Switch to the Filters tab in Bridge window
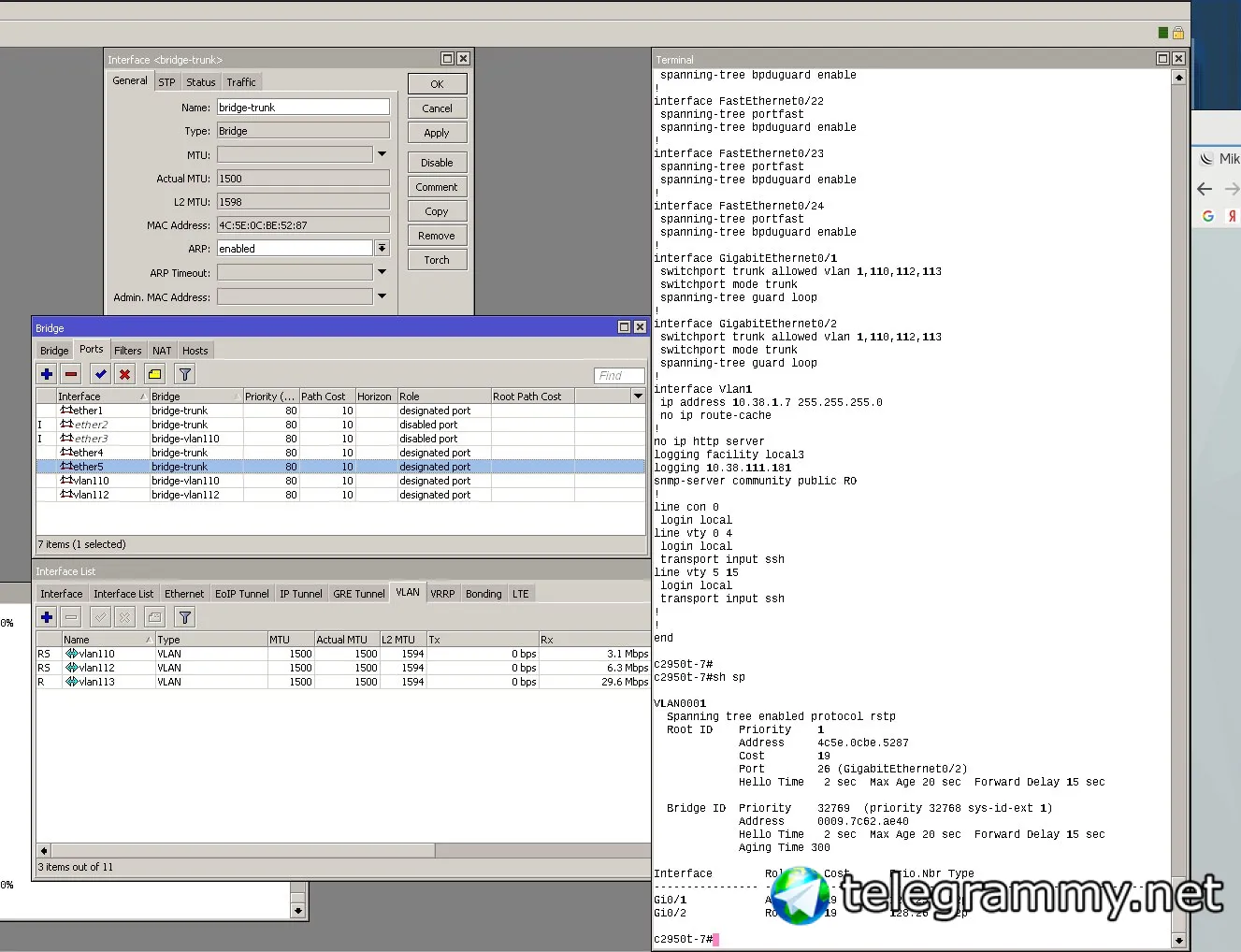 click(128, 351)
